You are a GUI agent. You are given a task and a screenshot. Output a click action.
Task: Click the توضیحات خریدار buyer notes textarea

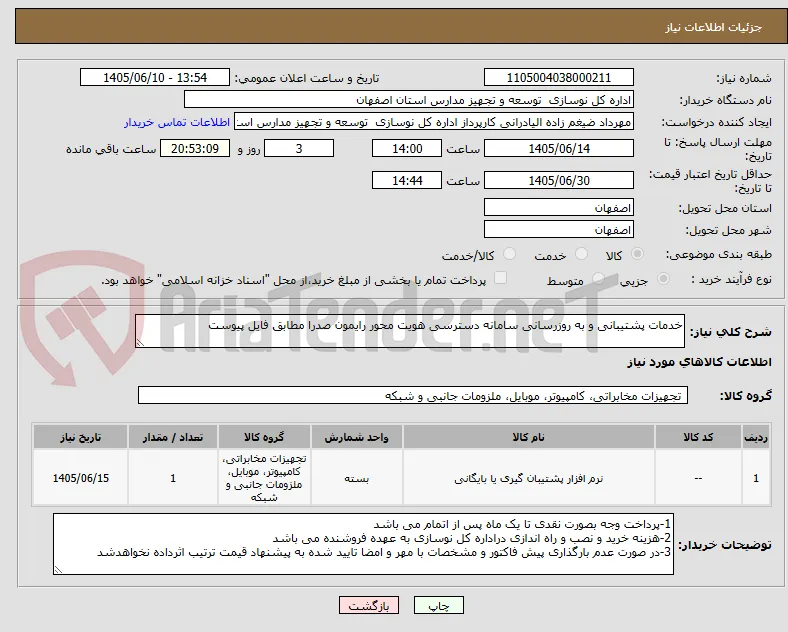click(x=363, y=544)
